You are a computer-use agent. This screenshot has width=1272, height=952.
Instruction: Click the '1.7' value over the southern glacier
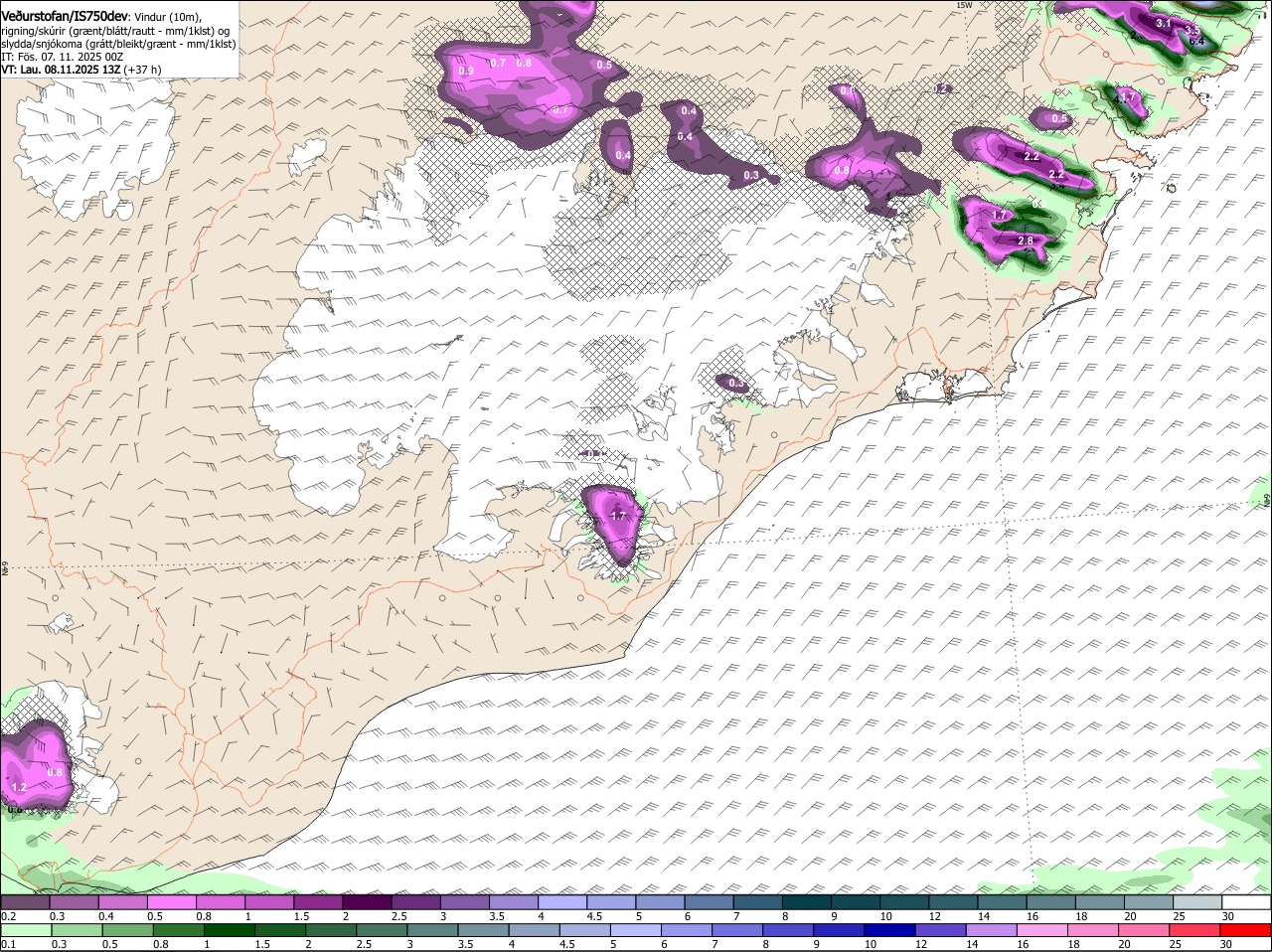618,516
